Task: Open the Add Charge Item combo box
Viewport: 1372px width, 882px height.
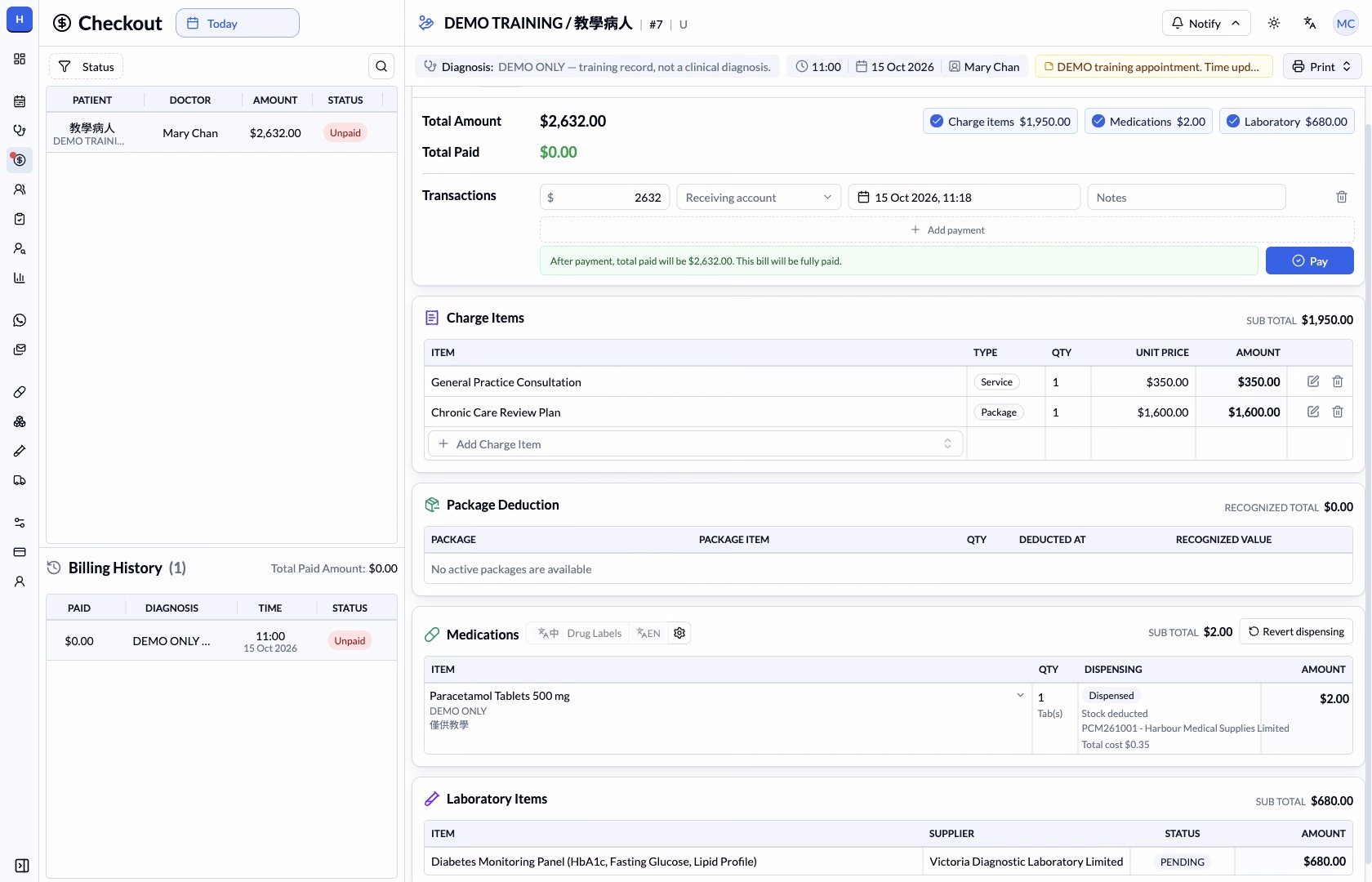Action: 695,444
